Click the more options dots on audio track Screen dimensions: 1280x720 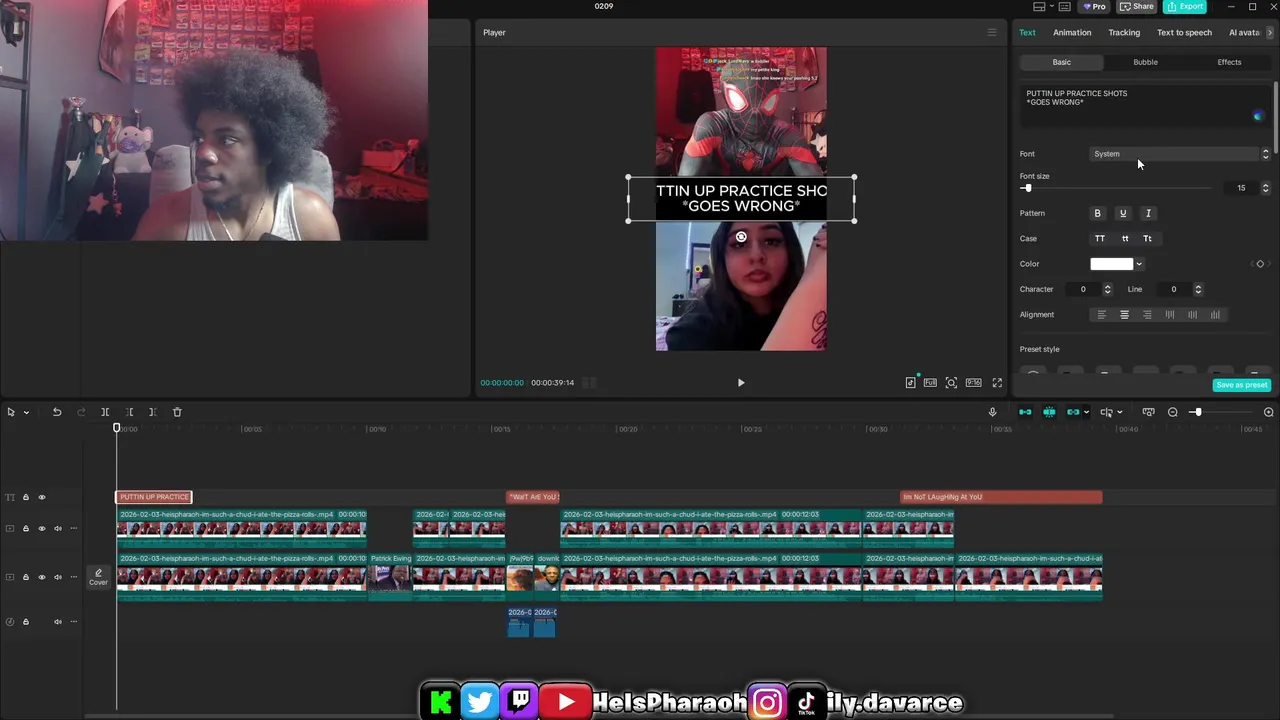click(x=73, y=621)
